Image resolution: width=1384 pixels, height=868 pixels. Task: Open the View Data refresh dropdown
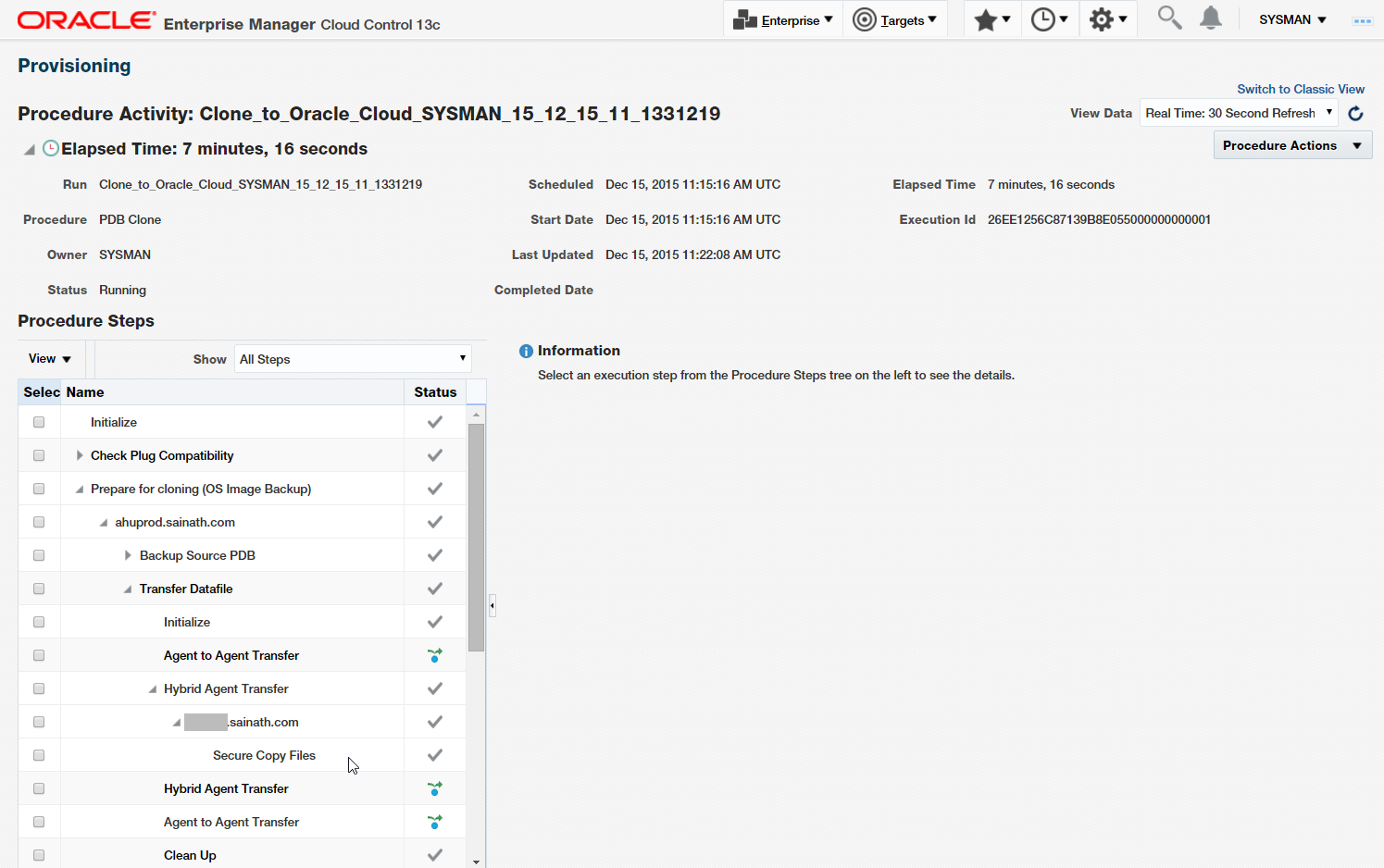[x=1239, y=113]
